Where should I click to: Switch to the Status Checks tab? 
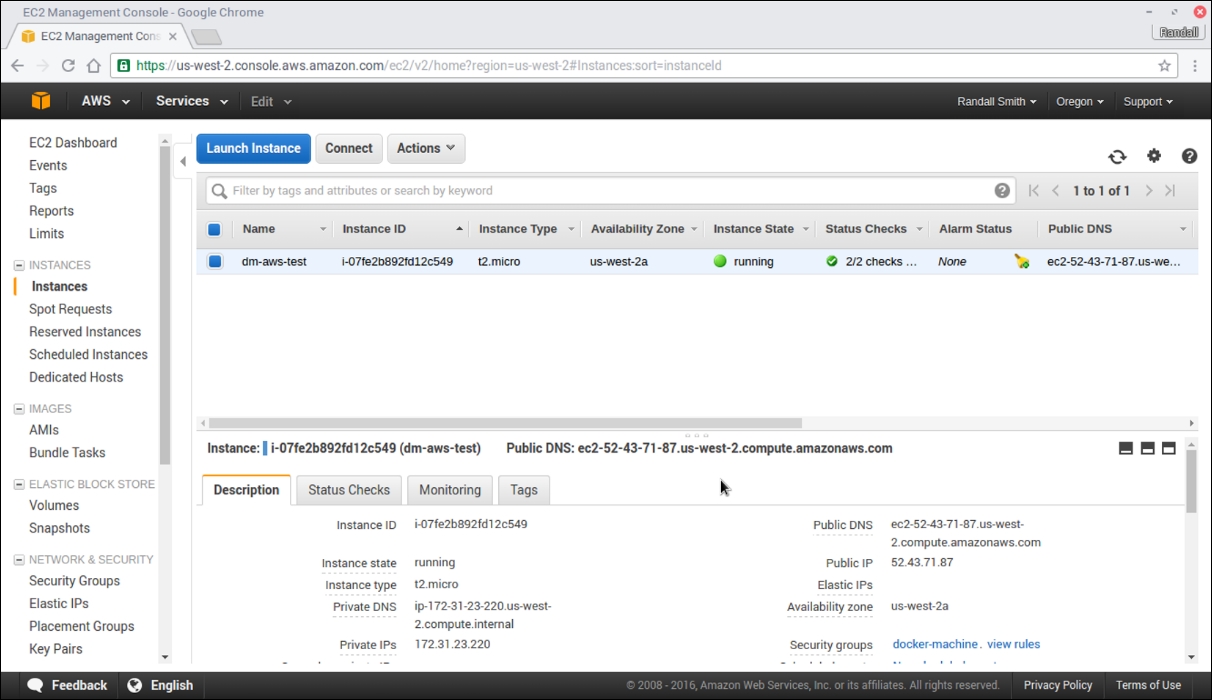click(349, 490)
